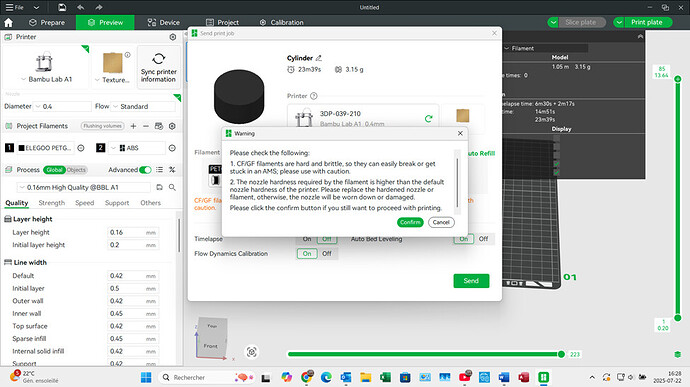Save the 0.16mm High Quality process preset
This screenshot has width=690, height=387.
[159, 187]
